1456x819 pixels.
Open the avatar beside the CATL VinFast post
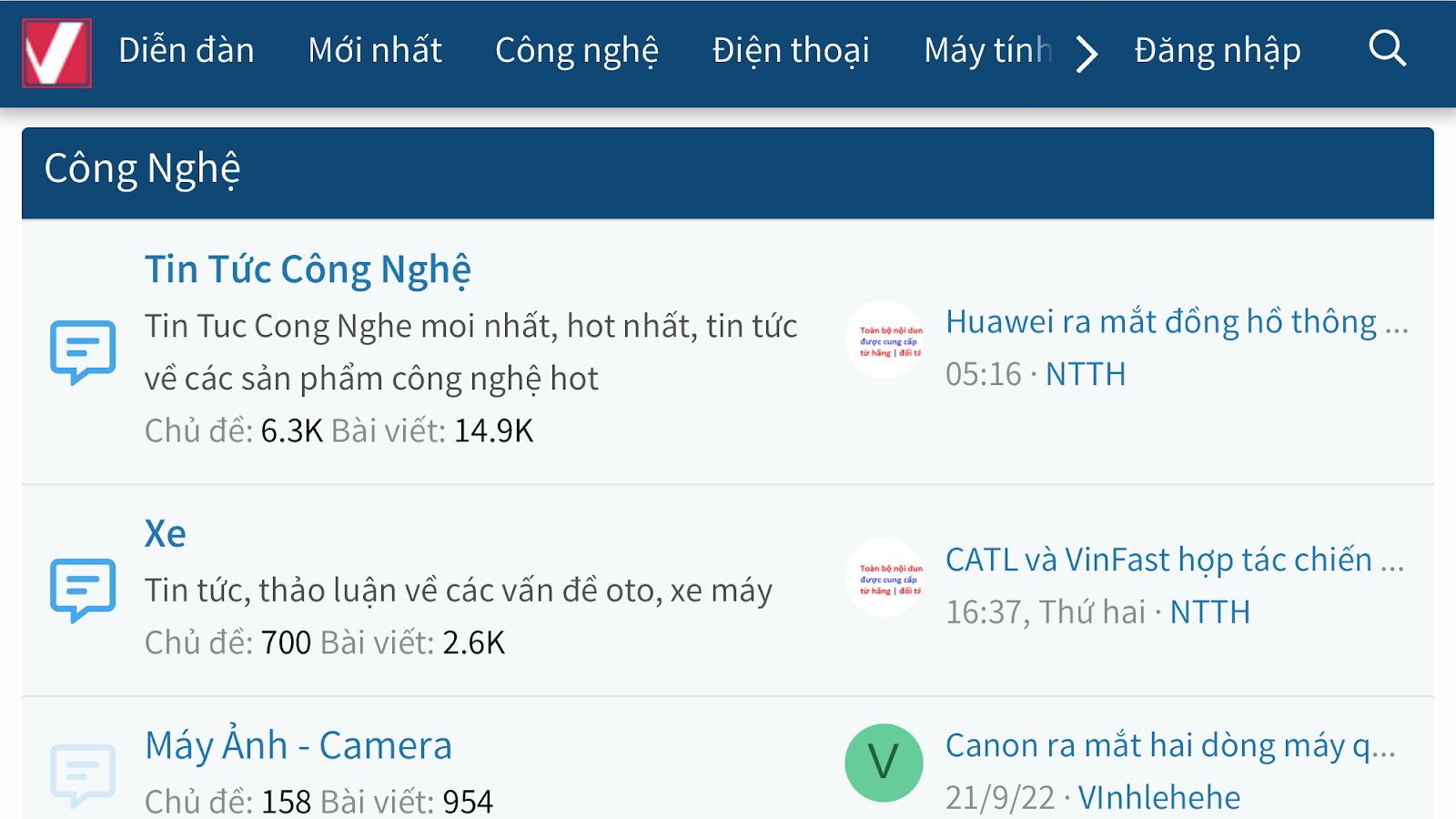point(885,577)
